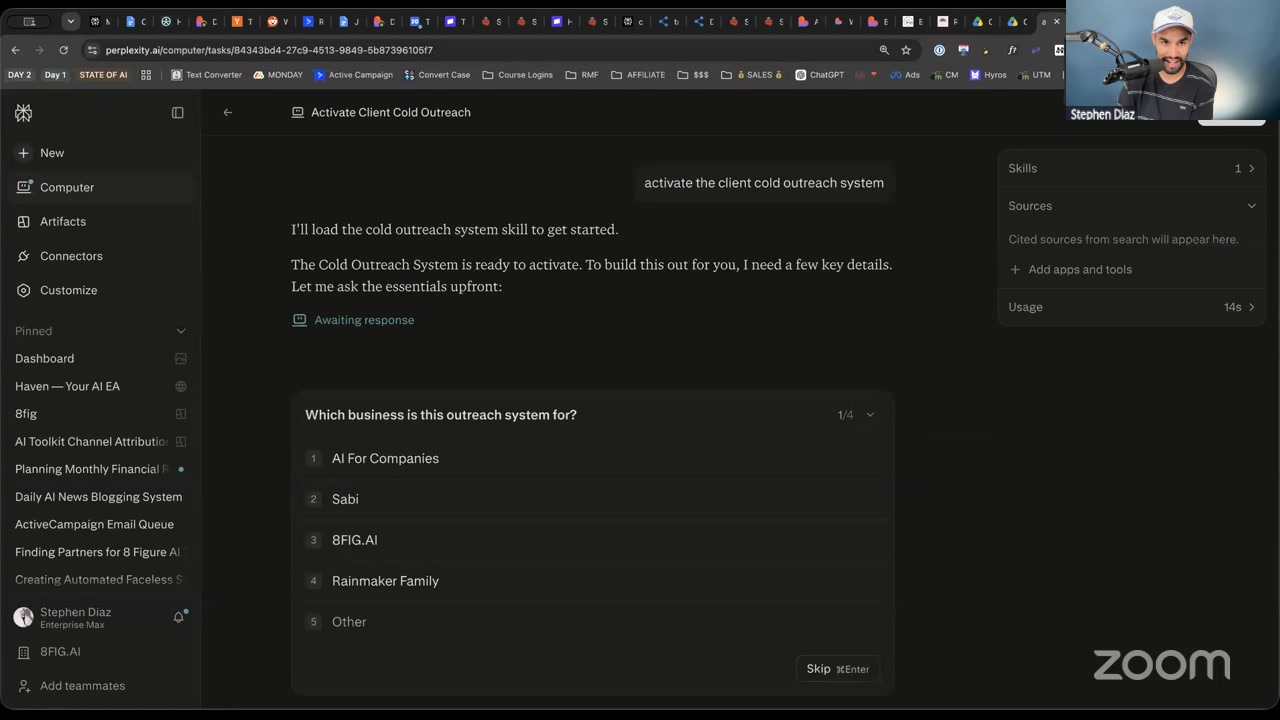Click the browser address bar URL

pos(269,50)
